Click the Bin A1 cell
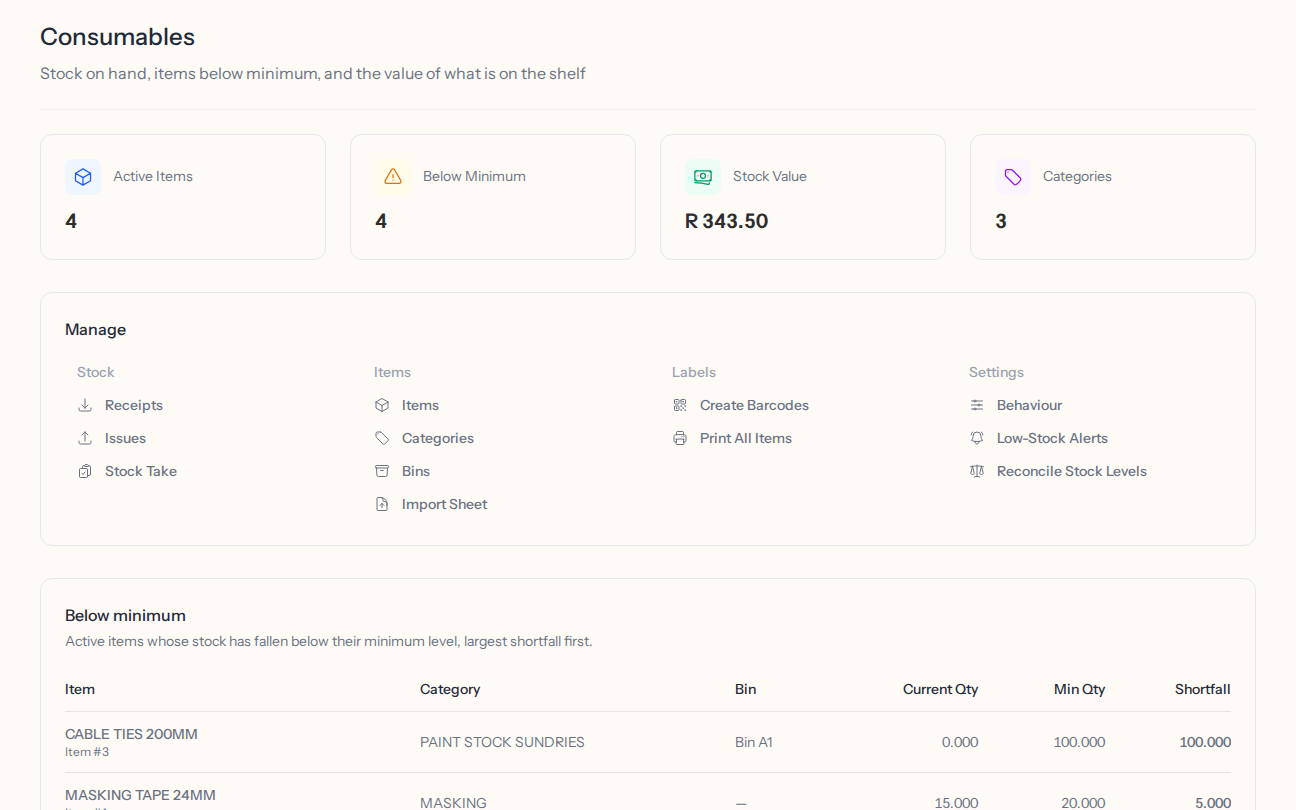The image size is (1296, 810). (754, 742)
